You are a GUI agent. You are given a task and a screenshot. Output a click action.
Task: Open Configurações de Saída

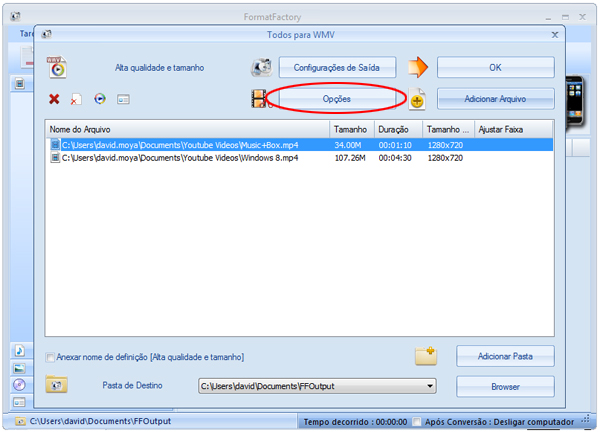[x=337, y=67]
